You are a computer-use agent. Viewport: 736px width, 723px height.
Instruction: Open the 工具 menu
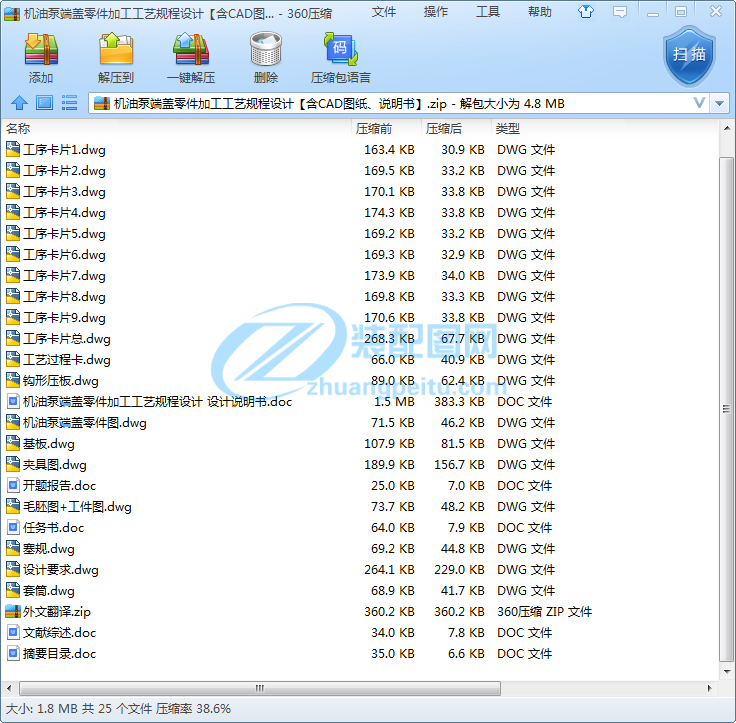pos(488,12)
